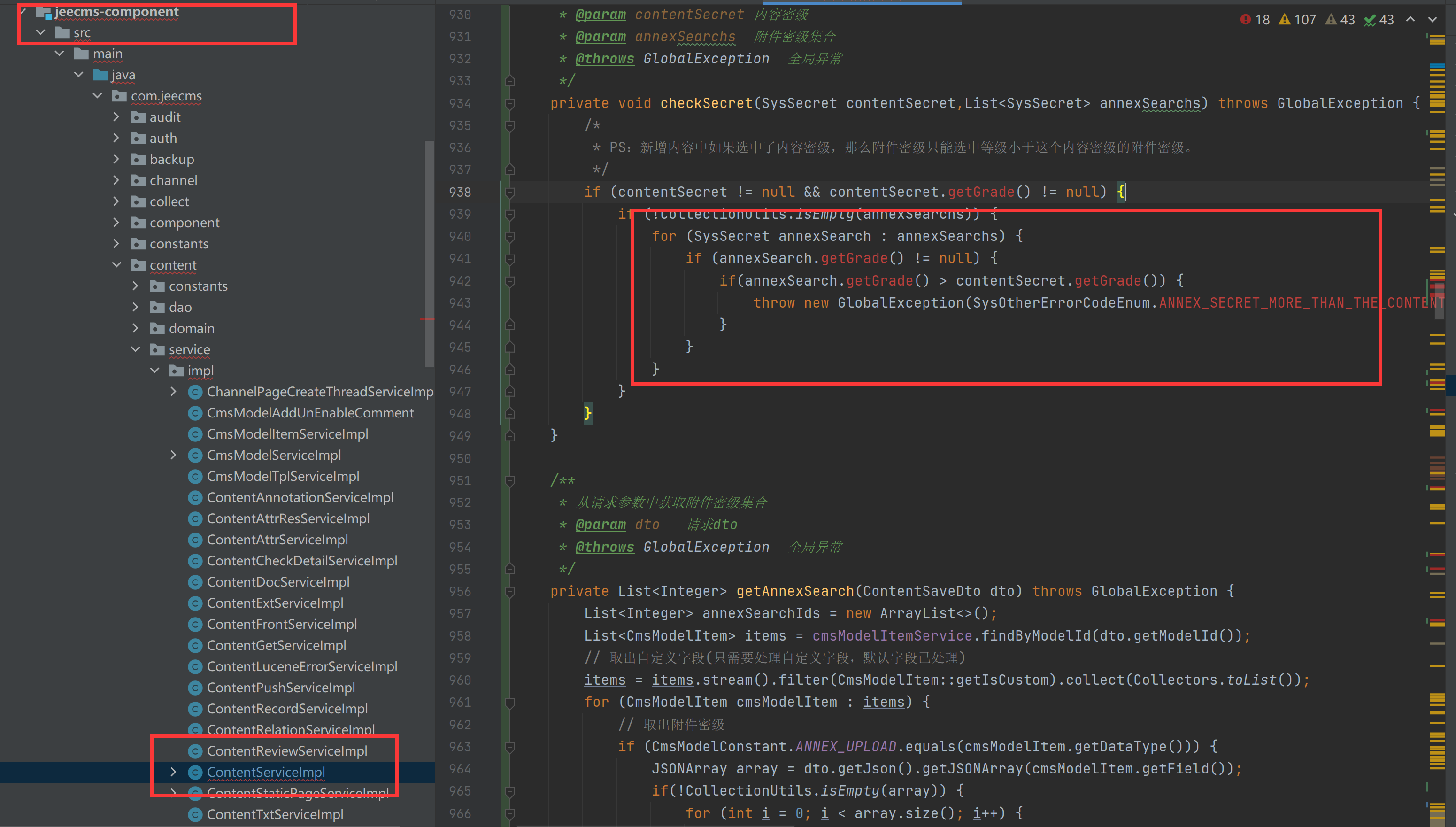Screen dimensions: 1456x827
Task: Collapse the service folder
Action: pos(136,349)
